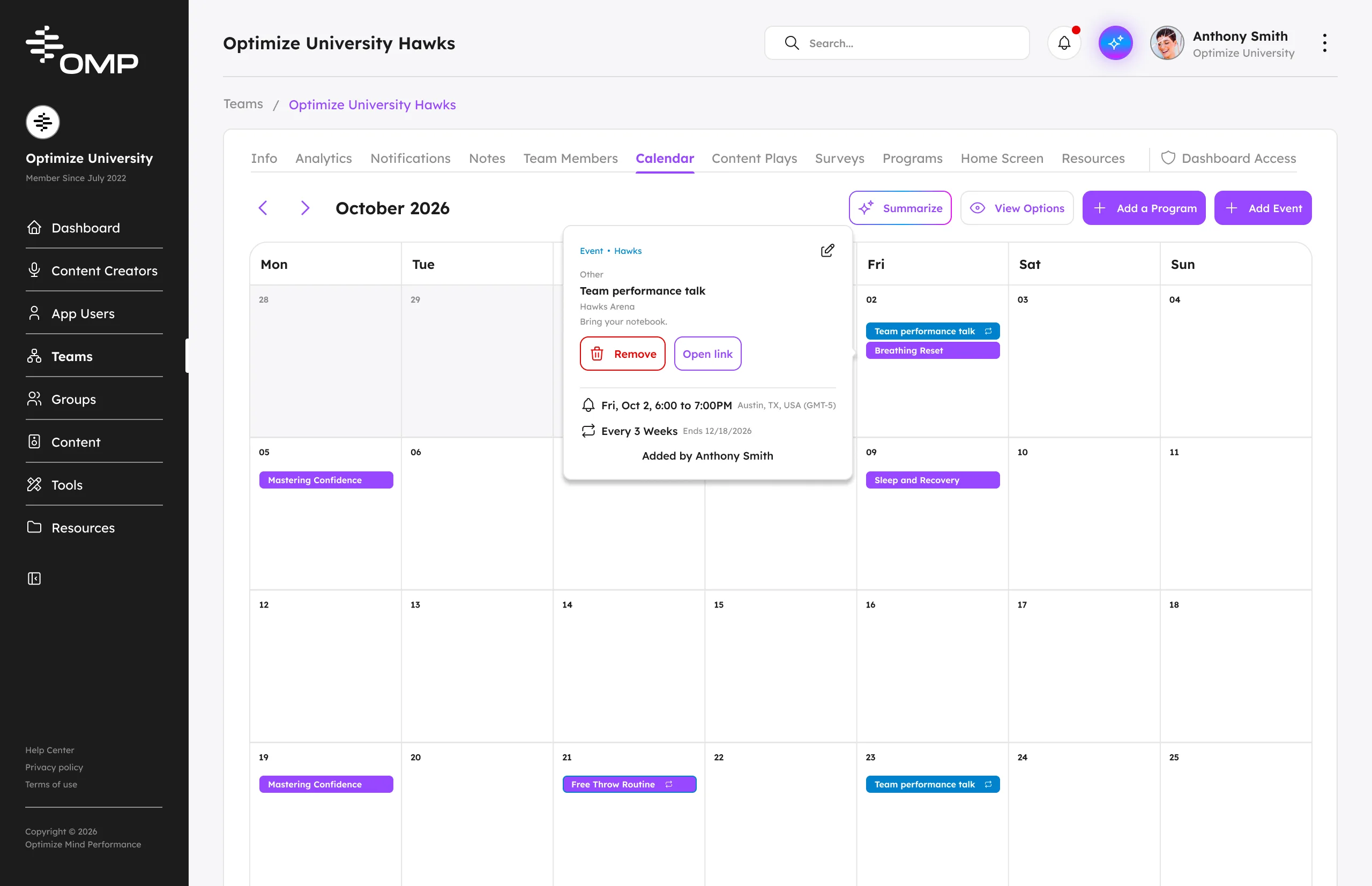
Task: Switch to the Analytics tab
Action: coord(323,158)
